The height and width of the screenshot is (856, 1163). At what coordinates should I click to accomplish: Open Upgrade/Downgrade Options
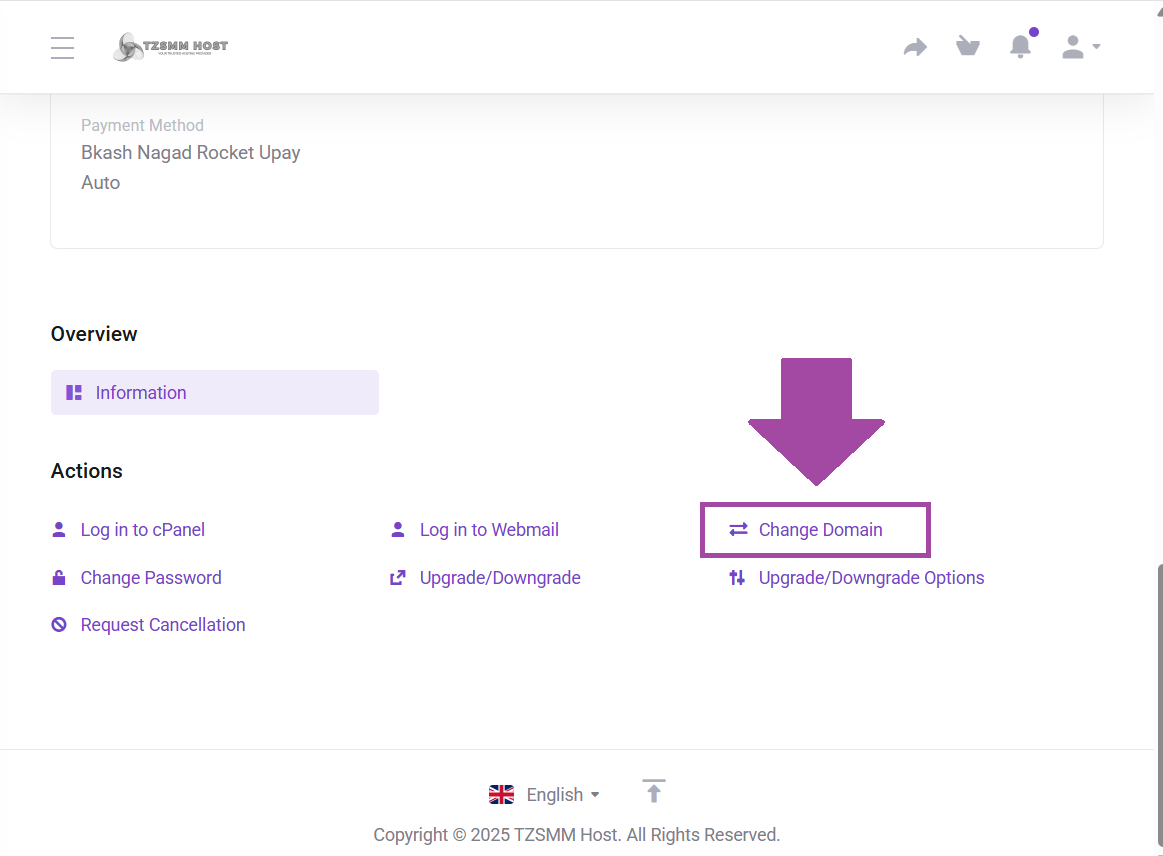869,577
